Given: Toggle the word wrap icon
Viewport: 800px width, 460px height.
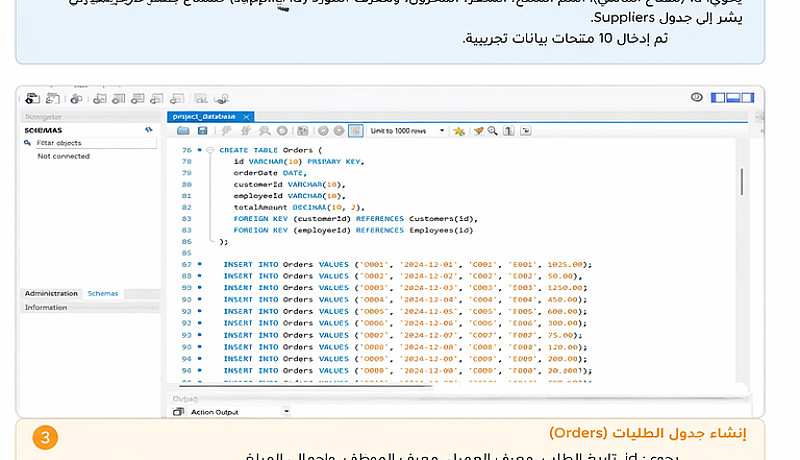Looking at the screenshot, I should [526, 131].
